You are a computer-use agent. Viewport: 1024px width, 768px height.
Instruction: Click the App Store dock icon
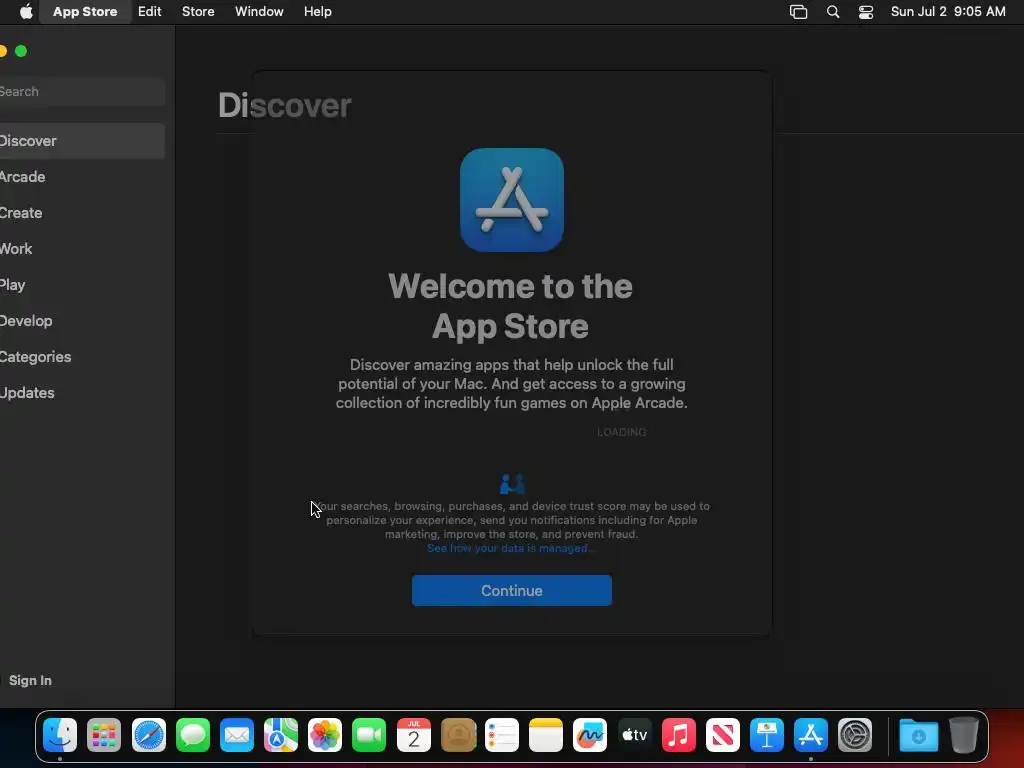pyautogui.click(x=810, y=735)
